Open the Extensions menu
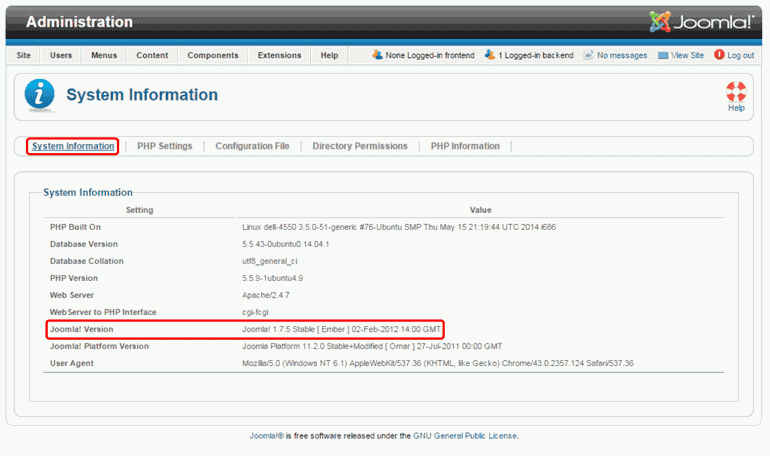This screenshot has width=770, height=456. point(279,55)
